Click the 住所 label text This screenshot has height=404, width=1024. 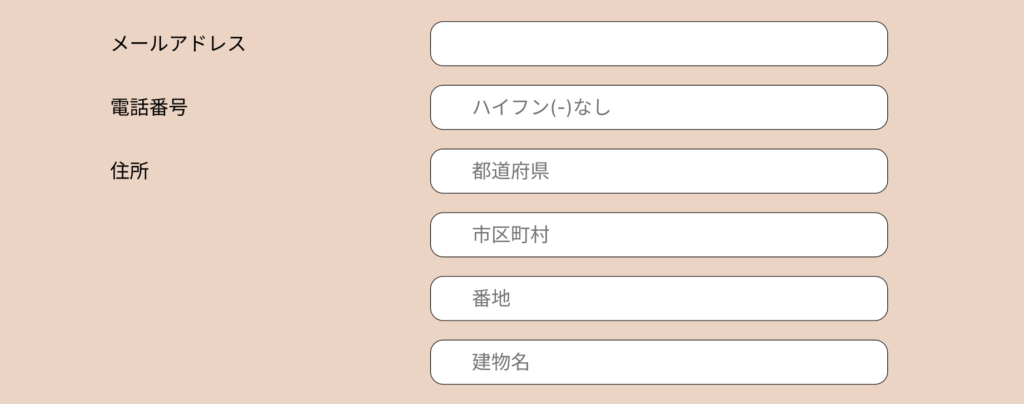point(130,171)
